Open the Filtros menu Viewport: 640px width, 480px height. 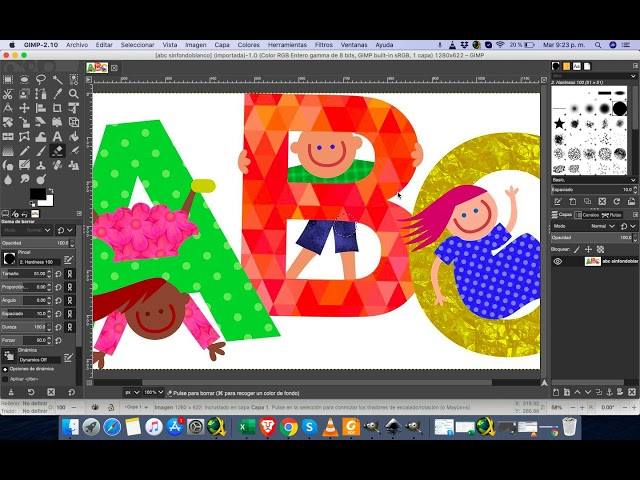[324, 45]
